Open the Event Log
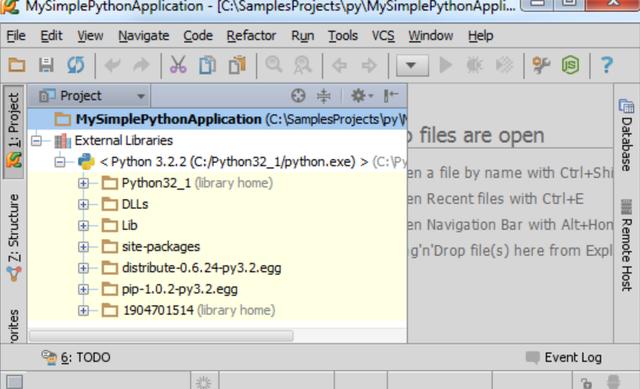Image resolution: width=640 pixels, height=389 pixels. coord(564,358)
